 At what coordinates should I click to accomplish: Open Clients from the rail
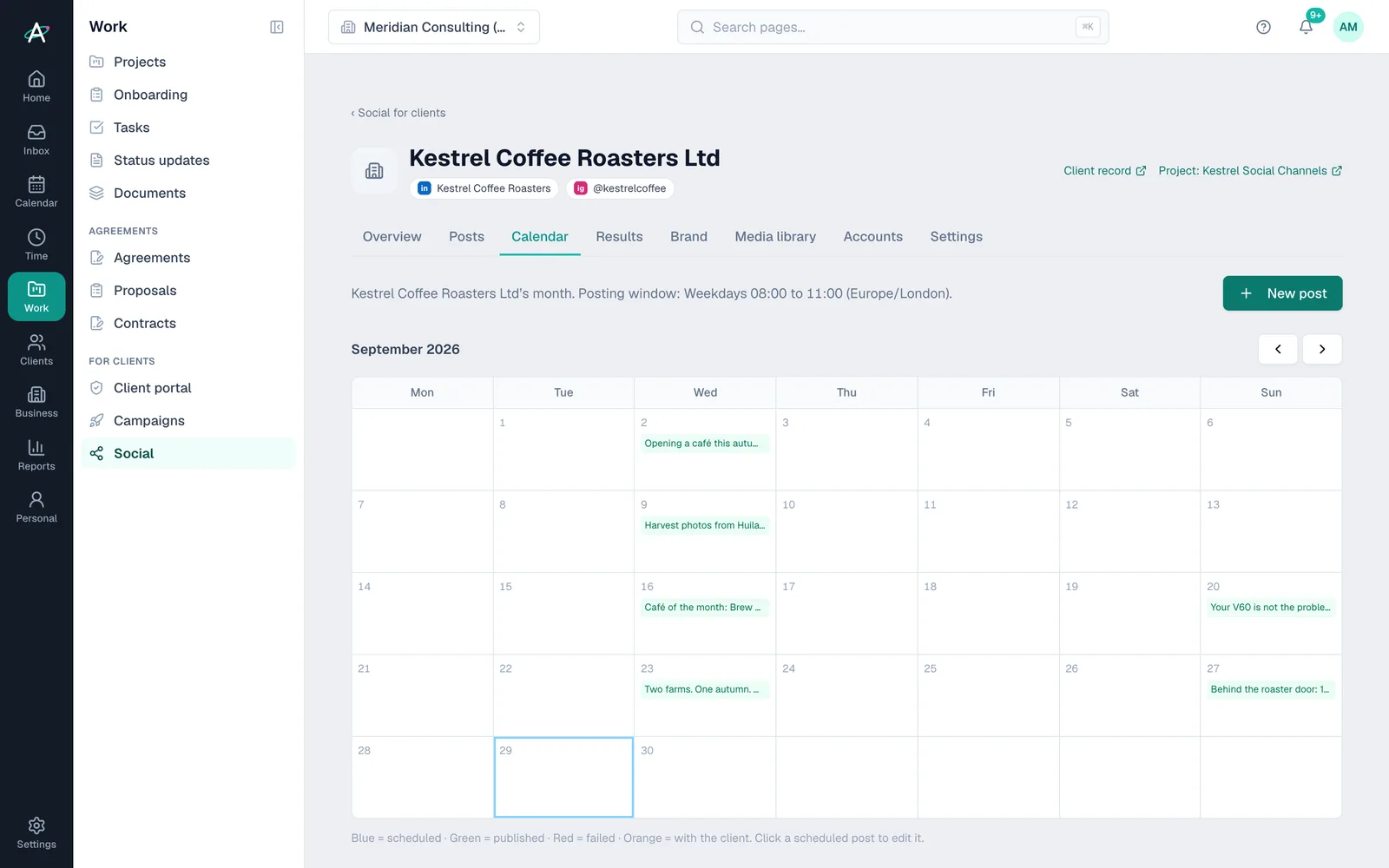pos(36,350)
